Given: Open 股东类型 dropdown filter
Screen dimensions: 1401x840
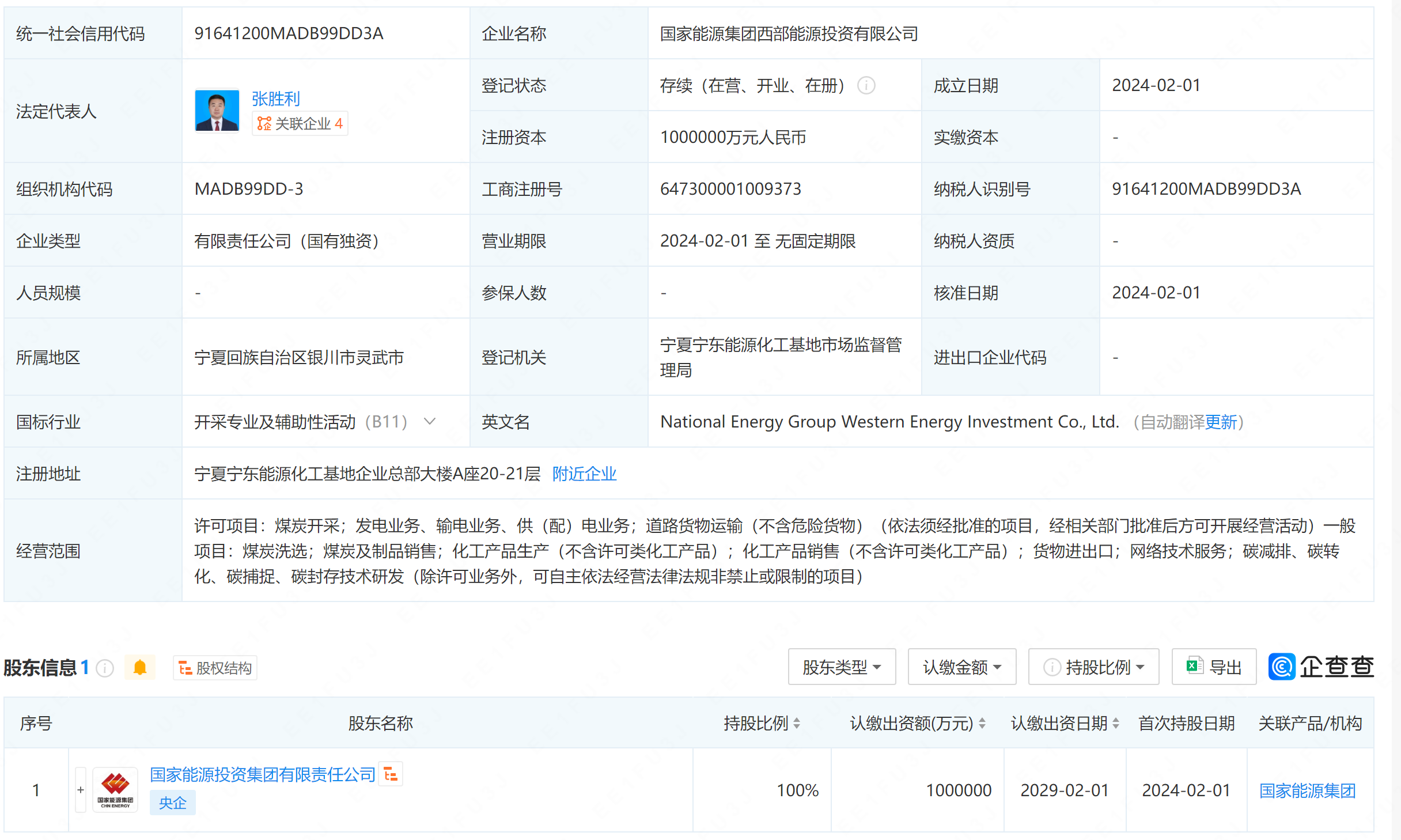Looking at the screenshot, I should click(x=842, y=667).
